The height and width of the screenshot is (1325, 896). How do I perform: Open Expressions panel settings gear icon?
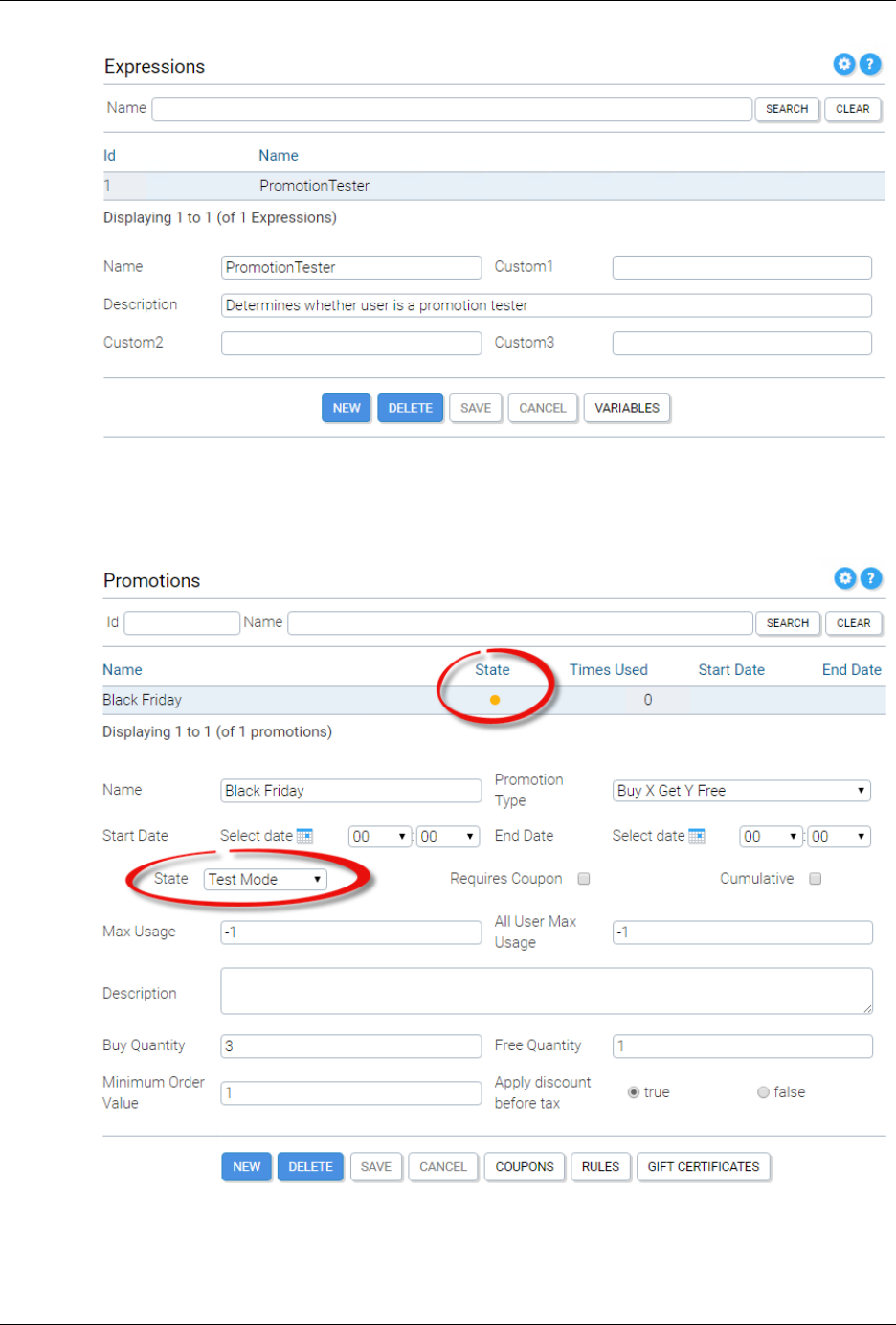click(843, 64)
